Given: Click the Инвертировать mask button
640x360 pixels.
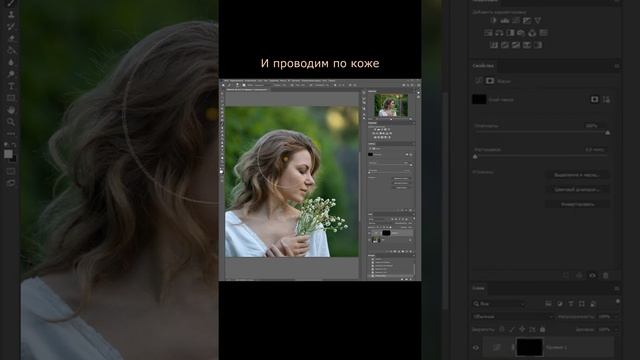Looking at the screenshot, I should pyautogui.click(x=577, y=204).
